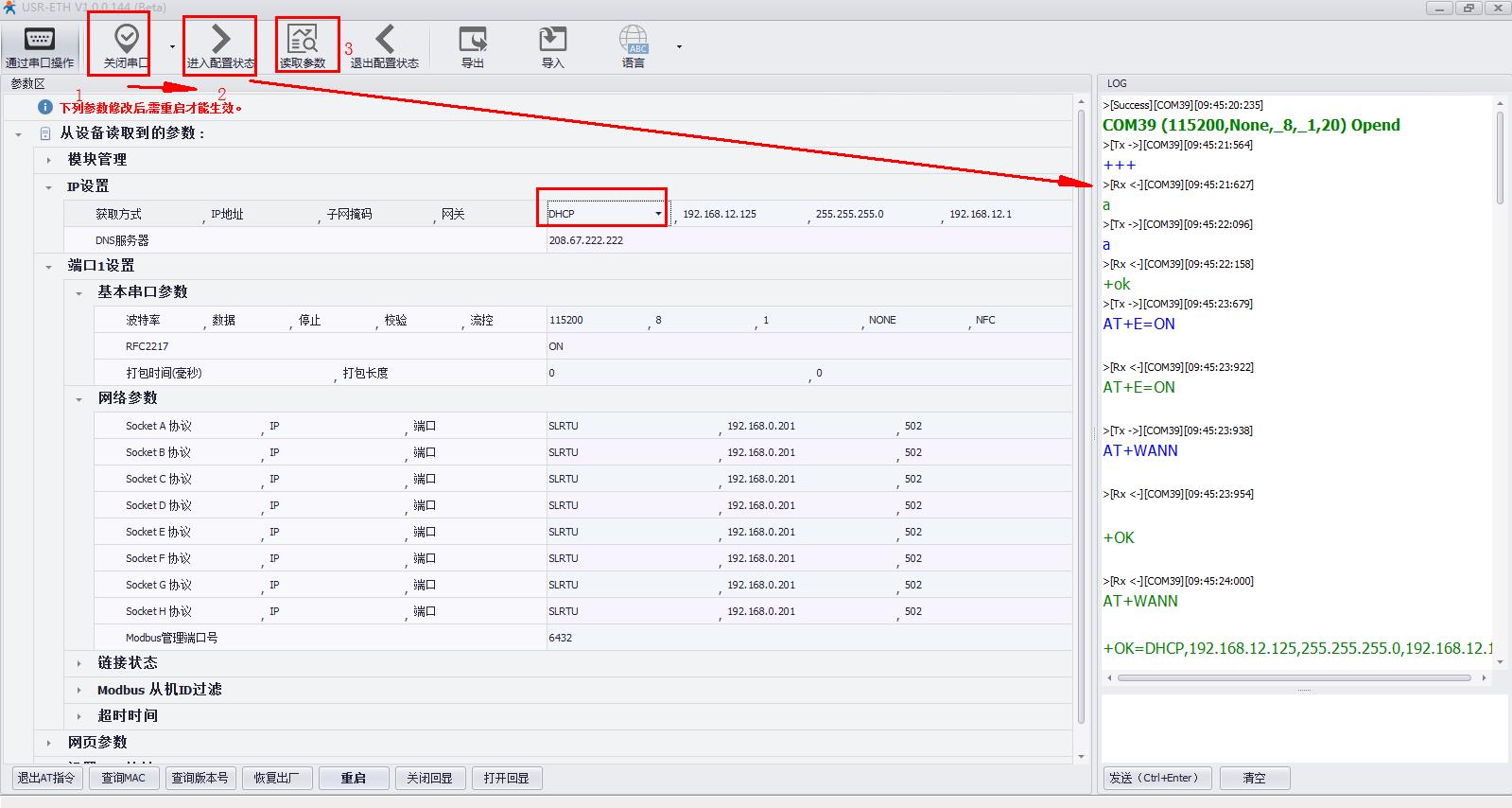The width and height of the screenshot is (1512, 808).
Task: Expand the 链接状态 section
Action: click(79, 663)
